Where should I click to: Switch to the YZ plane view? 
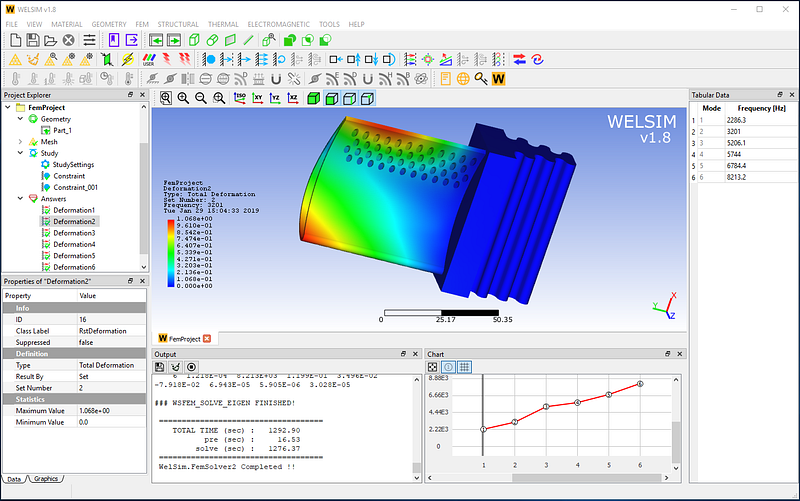coord(275,98)
